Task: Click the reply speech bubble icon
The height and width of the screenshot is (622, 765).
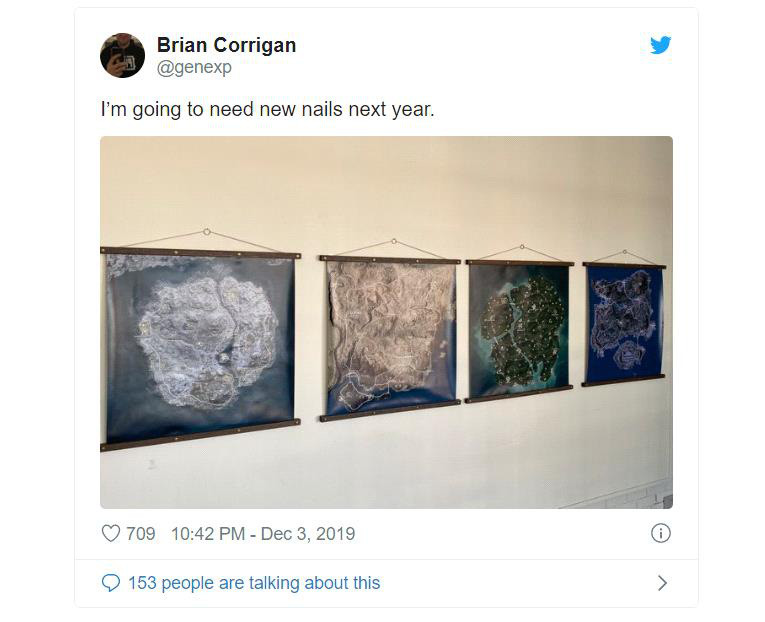Action: (x=111, y=582)
